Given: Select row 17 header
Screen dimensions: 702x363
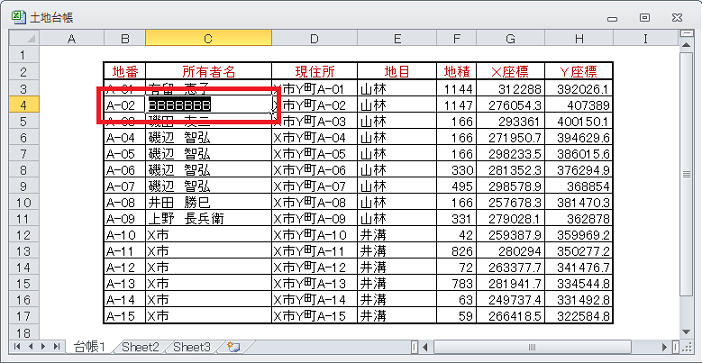Looking at the screenshot, I should click(25, 316).
